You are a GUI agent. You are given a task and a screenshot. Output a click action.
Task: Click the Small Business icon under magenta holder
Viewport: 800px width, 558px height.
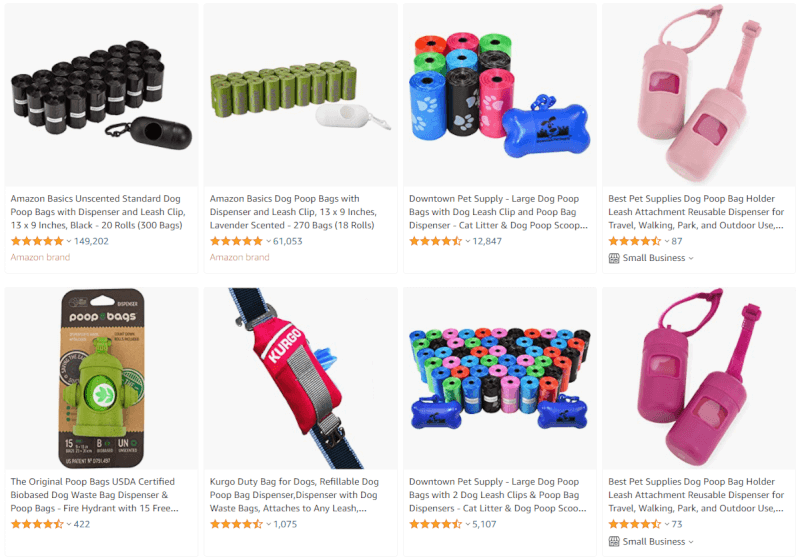(614, 541)
